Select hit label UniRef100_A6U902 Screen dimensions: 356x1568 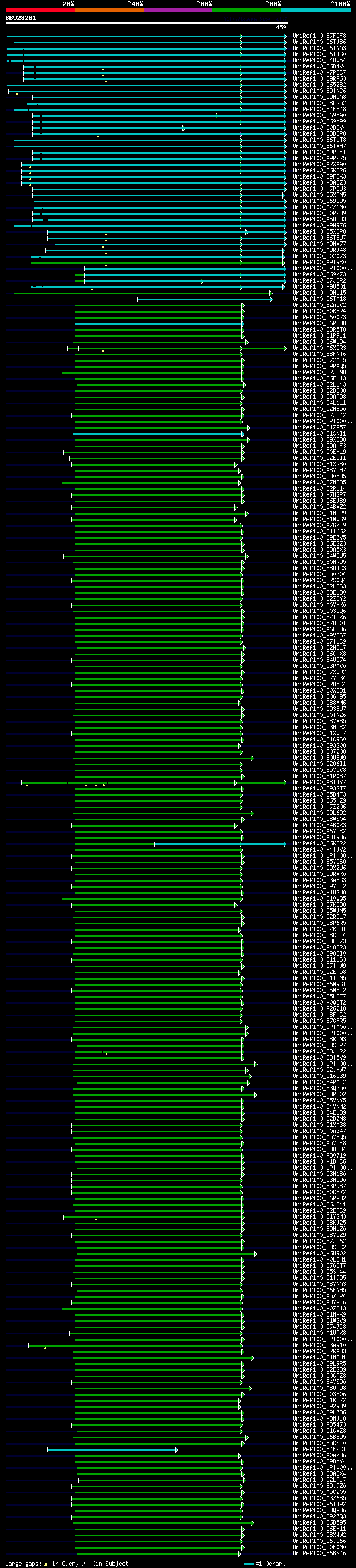319,1253
